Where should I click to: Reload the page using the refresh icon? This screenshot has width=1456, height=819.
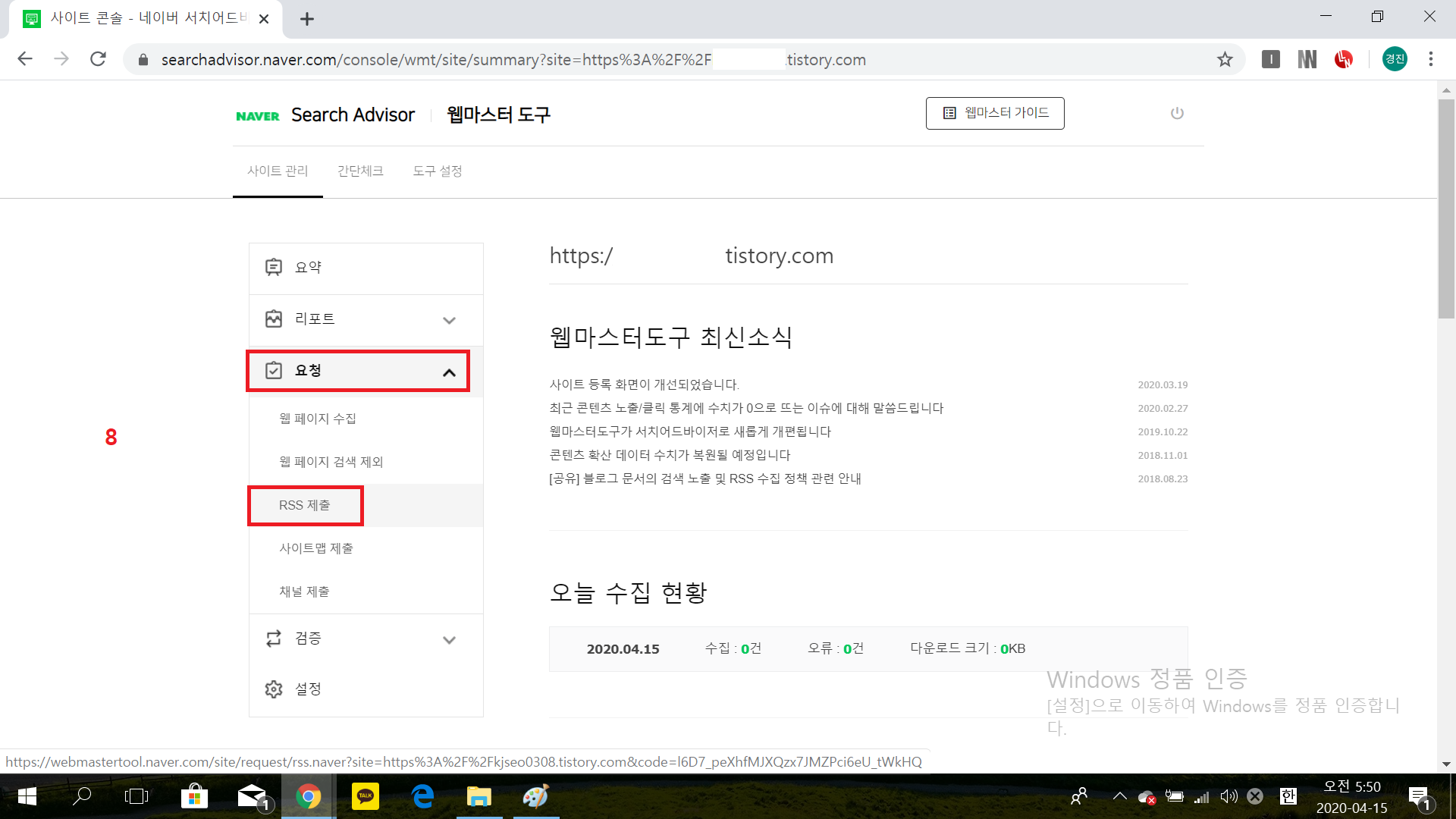98,59
